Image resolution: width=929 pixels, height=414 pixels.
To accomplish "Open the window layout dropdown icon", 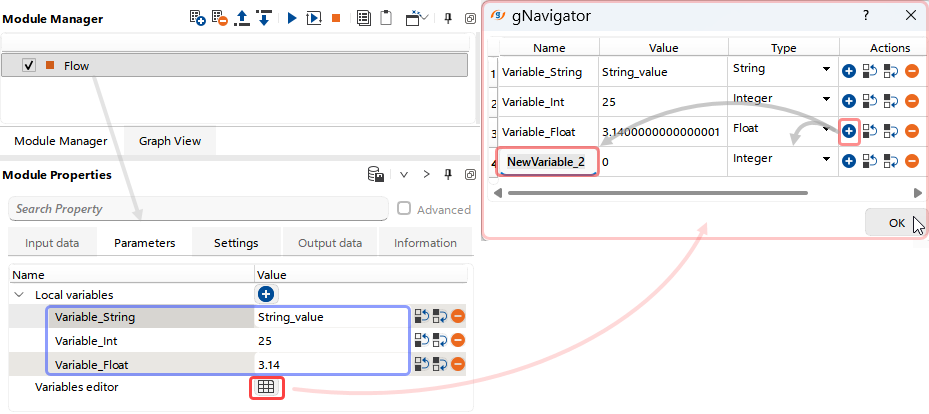I will (417, 18).
